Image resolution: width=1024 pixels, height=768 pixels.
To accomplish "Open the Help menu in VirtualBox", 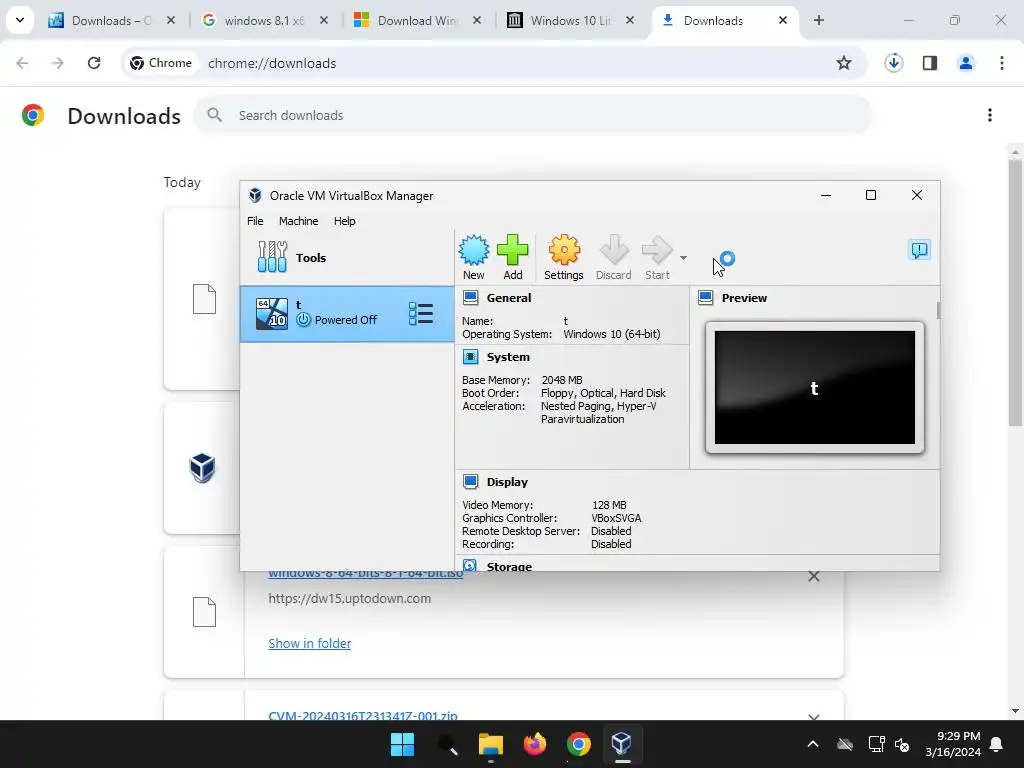I will 344,221.
